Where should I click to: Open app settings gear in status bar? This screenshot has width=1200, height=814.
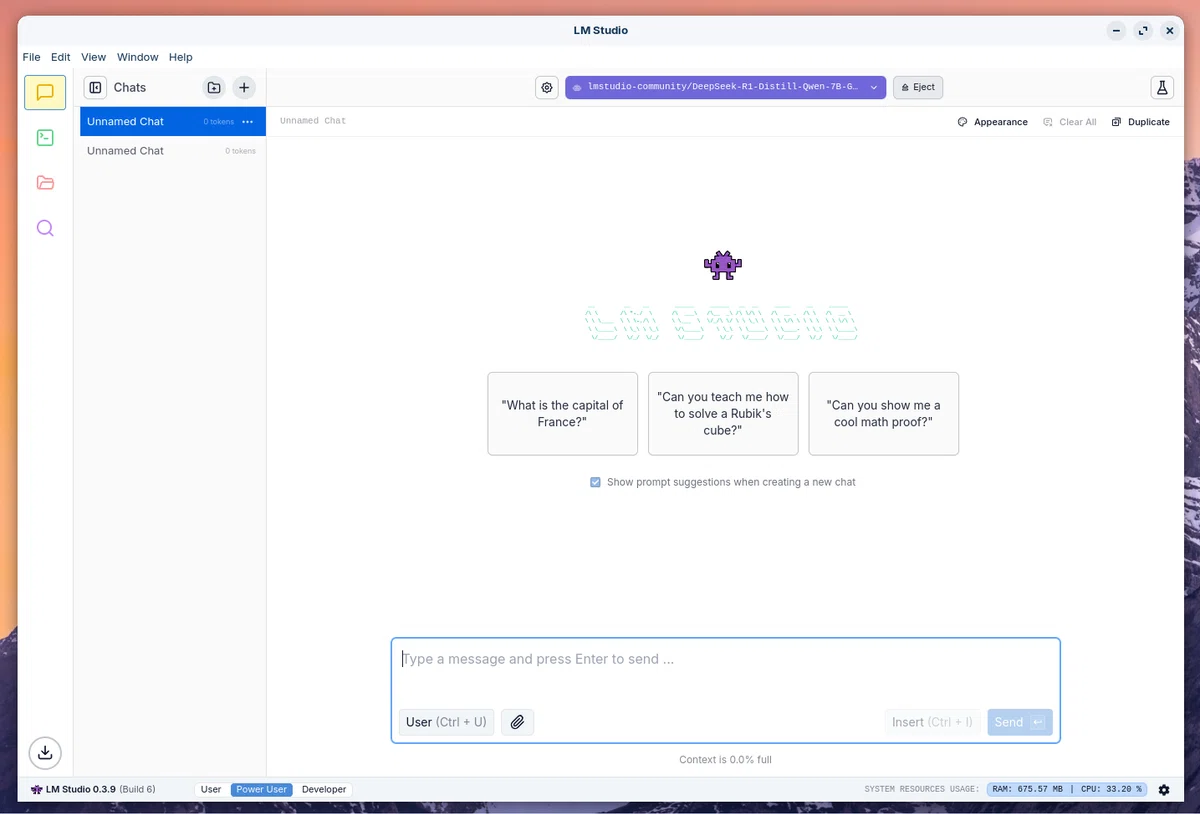click(x=1164, y=790)
